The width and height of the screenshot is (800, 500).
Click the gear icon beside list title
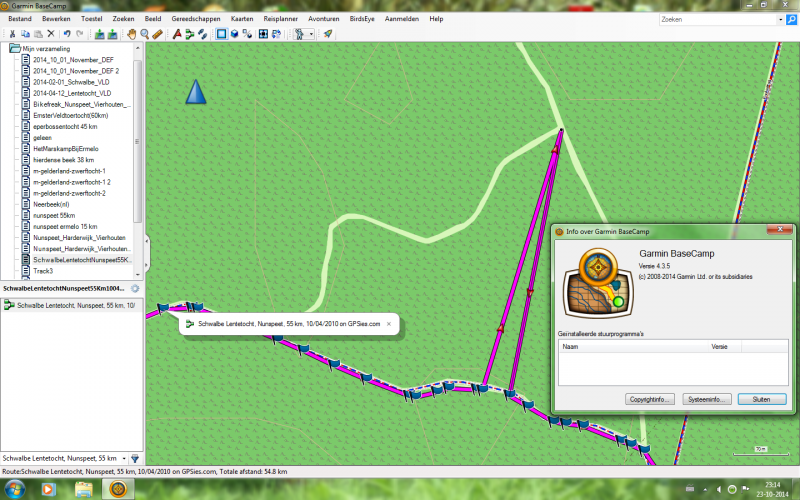(x=135, y=288)
